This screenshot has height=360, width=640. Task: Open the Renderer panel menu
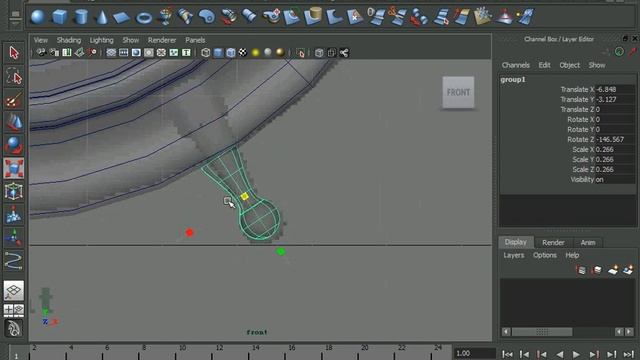click(162, 40)
